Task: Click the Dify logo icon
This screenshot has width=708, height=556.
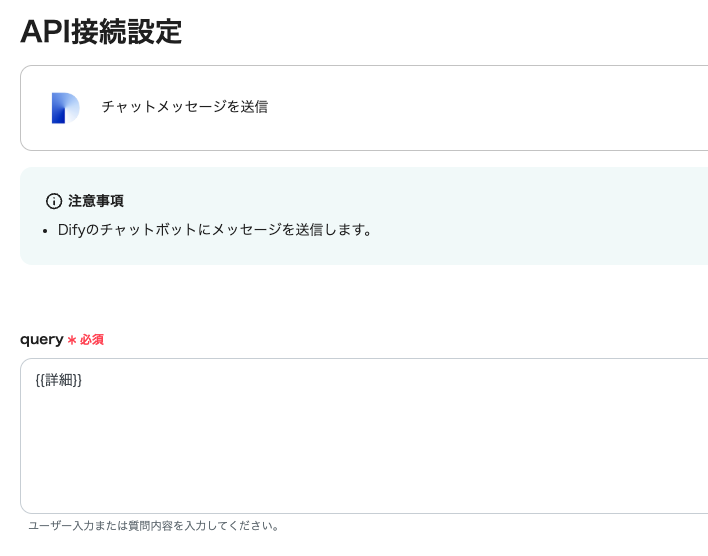Action: (65, 107)
